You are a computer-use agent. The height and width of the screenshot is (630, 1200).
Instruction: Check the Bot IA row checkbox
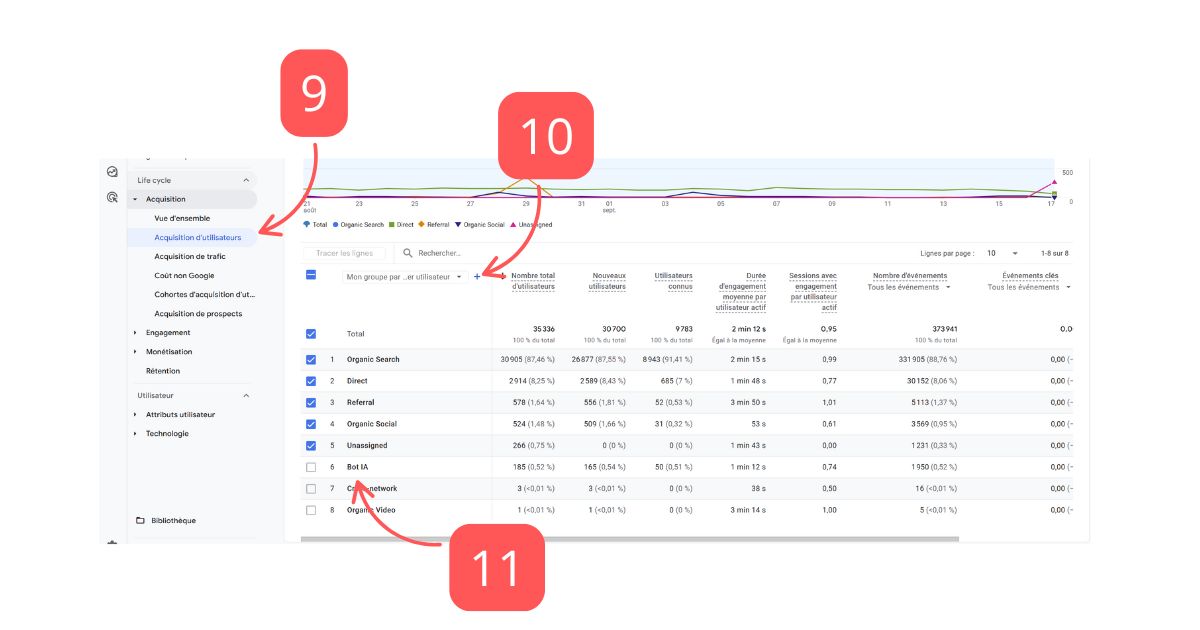[311, 467]
